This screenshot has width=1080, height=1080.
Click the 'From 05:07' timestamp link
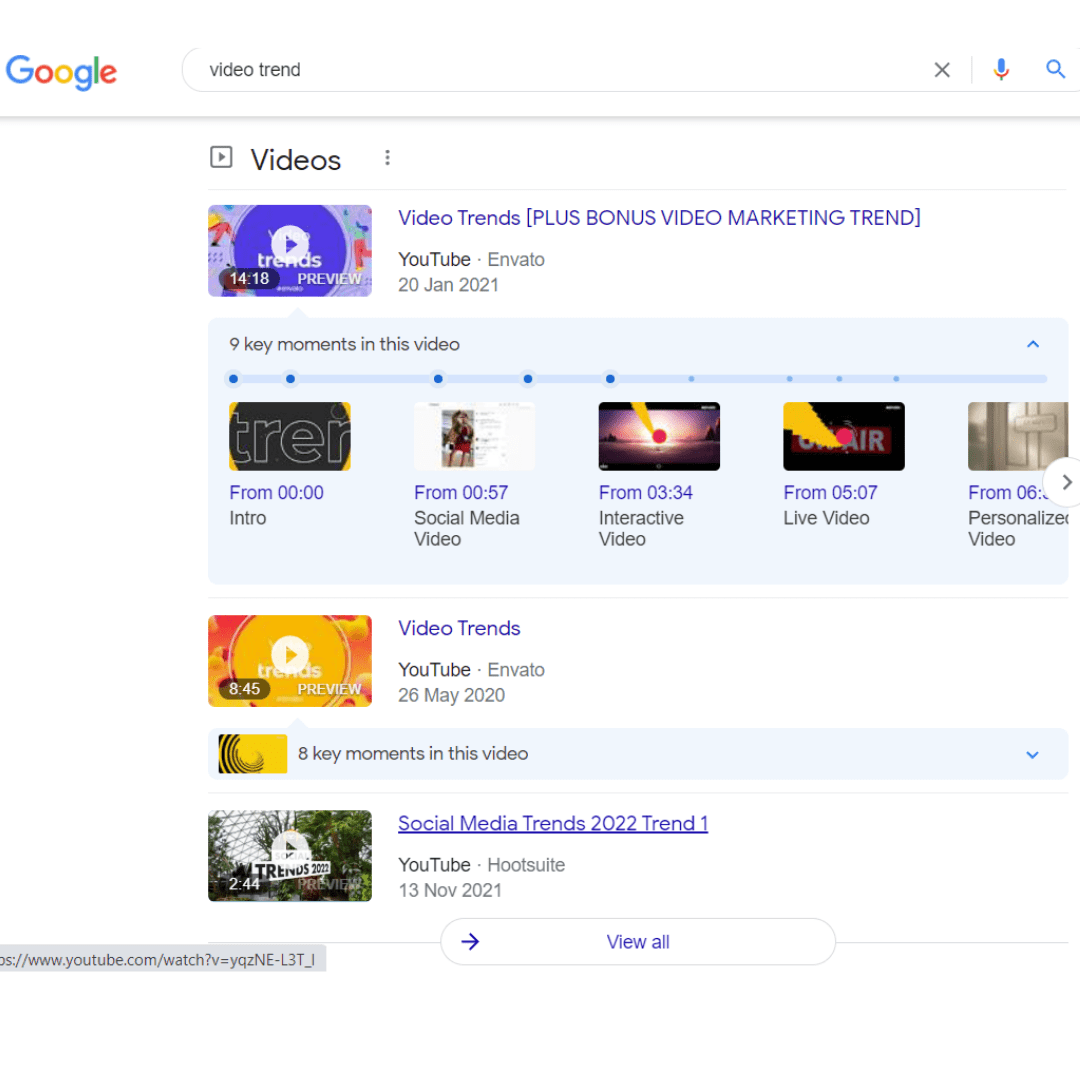point(830,493)
